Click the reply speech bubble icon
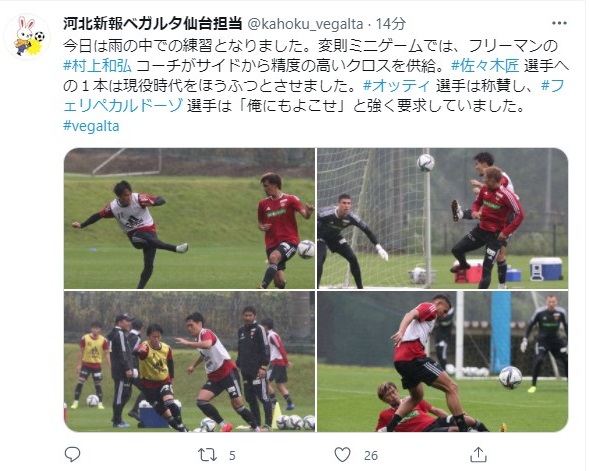The height and width of the screenshot is (471, 590). (x=72, y=455)
